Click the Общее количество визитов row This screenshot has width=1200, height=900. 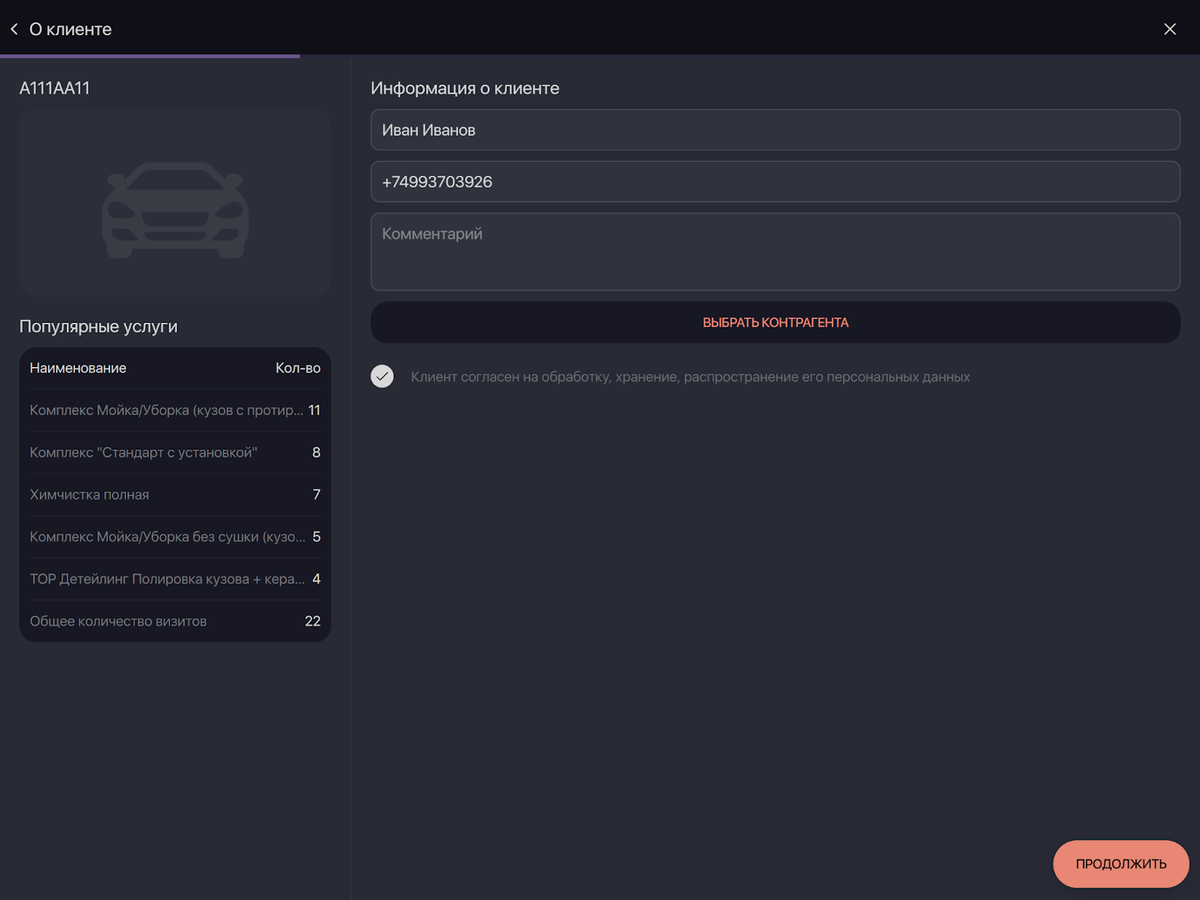click(x=175, y=621)
